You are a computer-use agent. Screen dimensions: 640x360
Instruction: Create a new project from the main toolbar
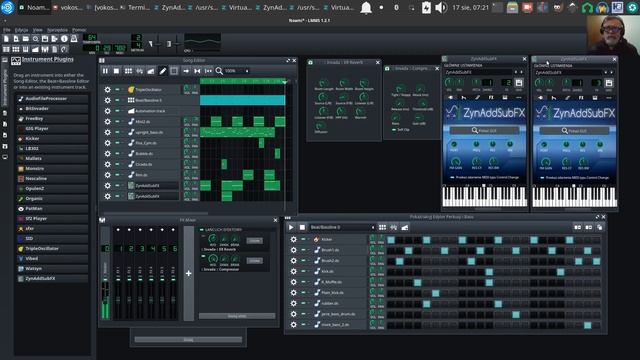coord(6,39)
